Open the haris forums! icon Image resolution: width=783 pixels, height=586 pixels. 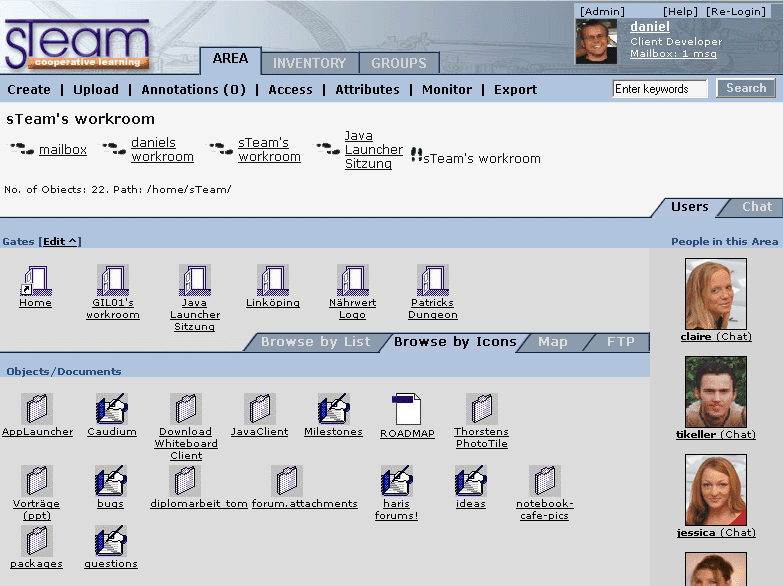pos(396,481)
